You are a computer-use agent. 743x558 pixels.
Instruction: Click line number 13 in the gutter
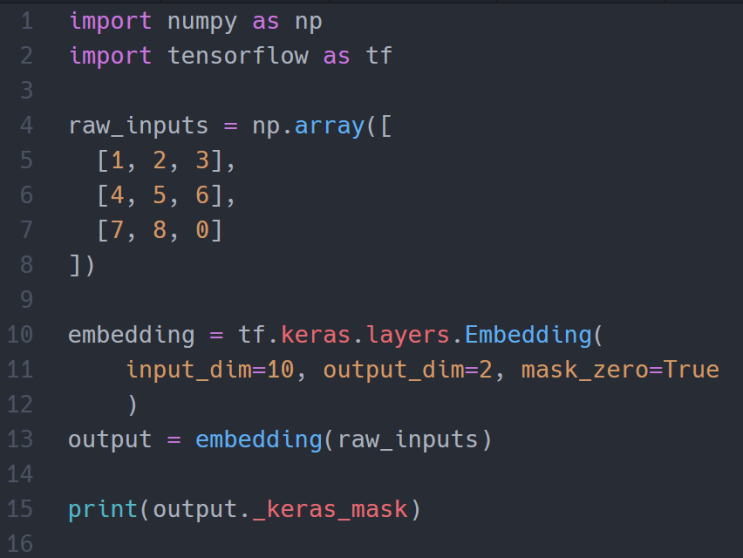pos(20,439)
